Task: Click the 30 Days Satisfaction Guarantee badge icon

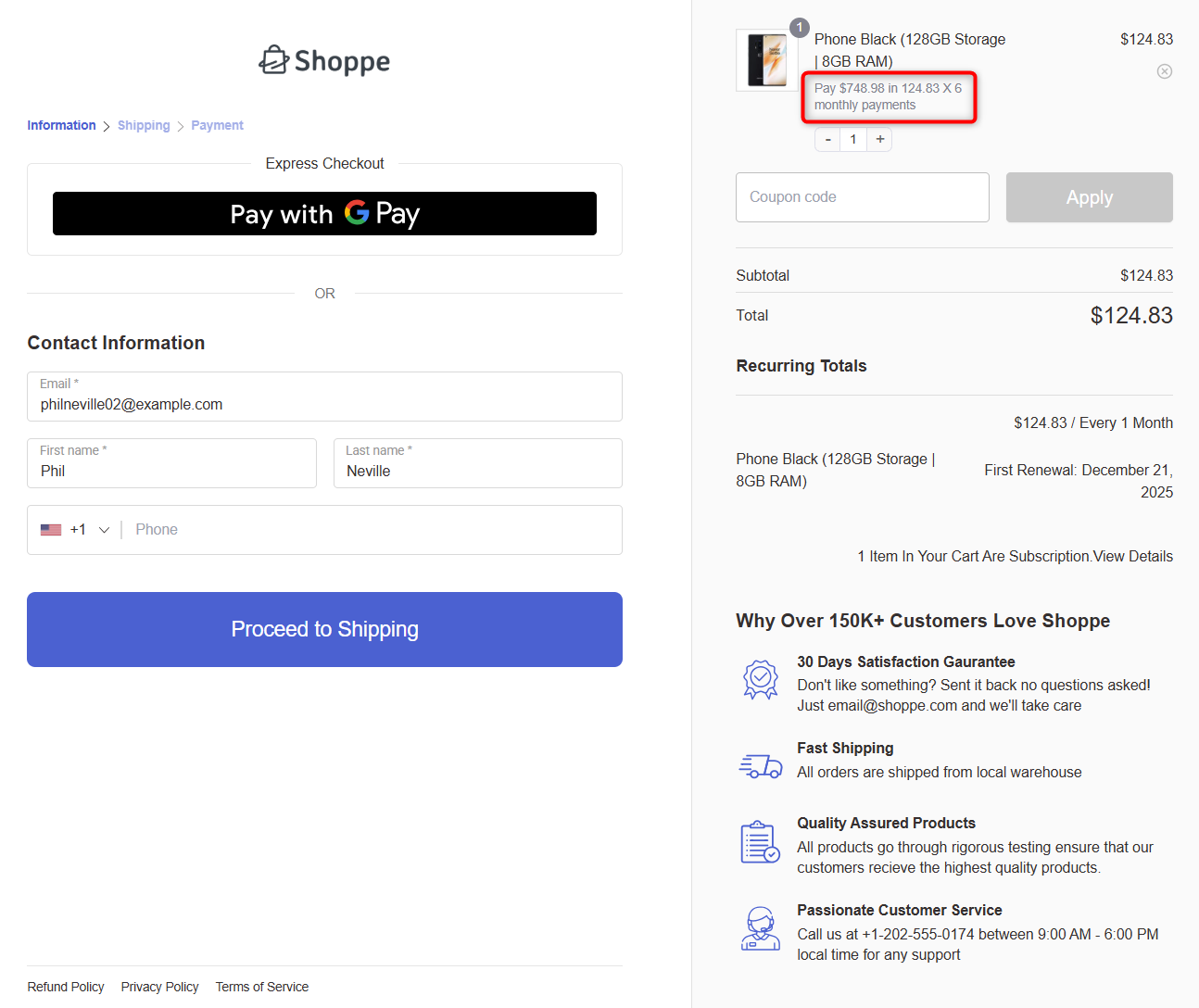Action: [760, 679]
